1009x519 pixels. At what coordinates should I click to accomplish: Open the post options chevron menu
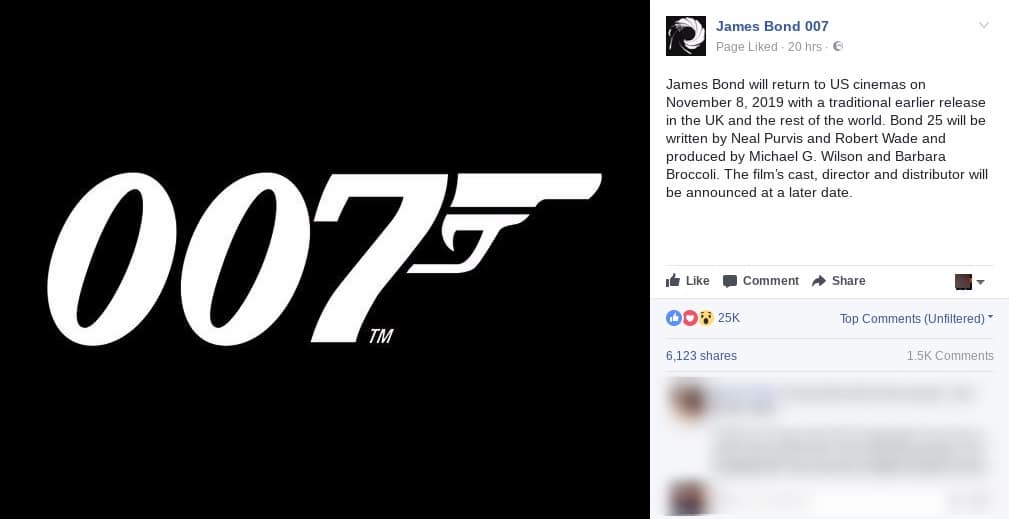click(984, 26)
